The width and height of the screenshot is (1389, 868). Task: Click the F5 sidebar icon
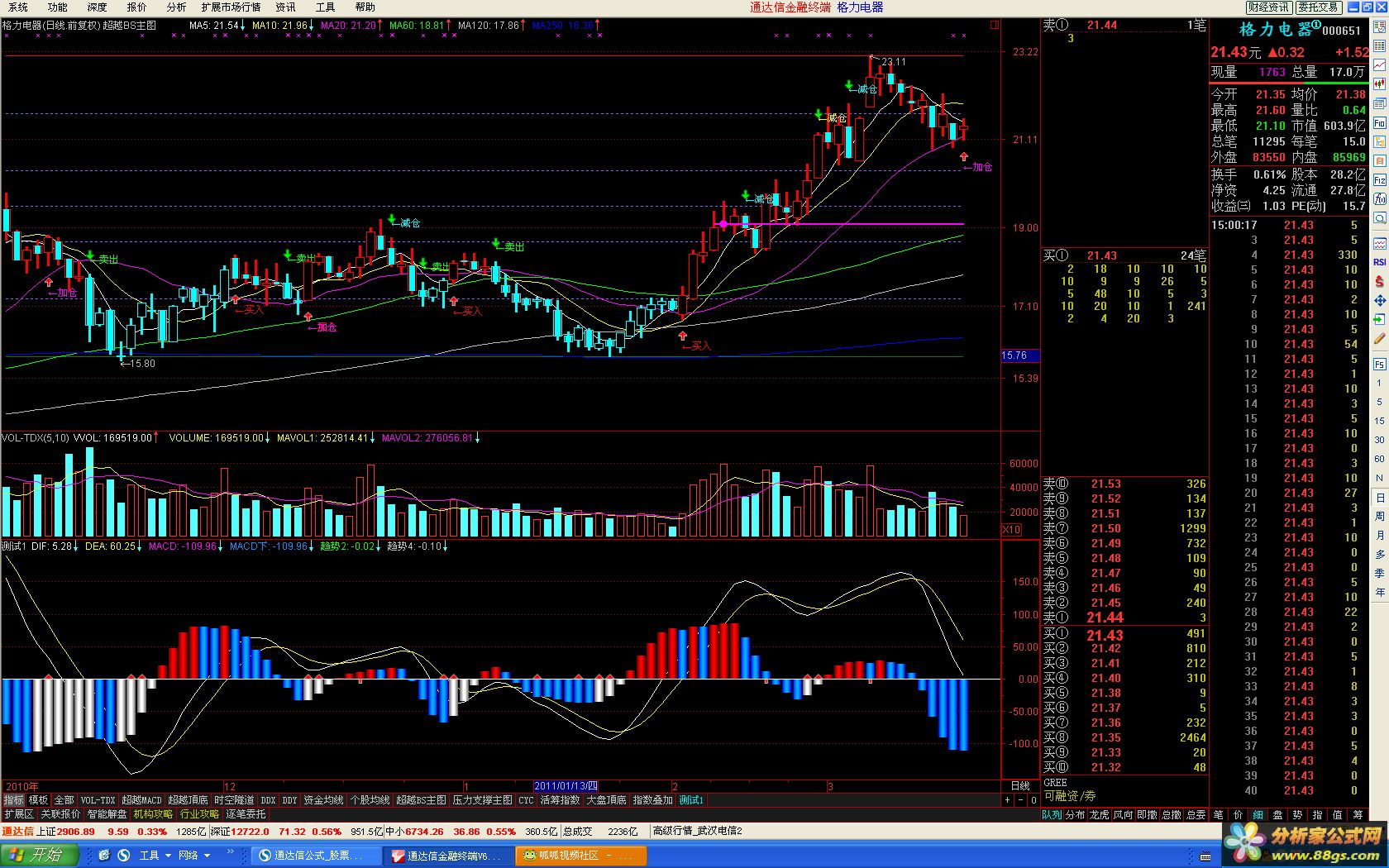click(1379, 364)
